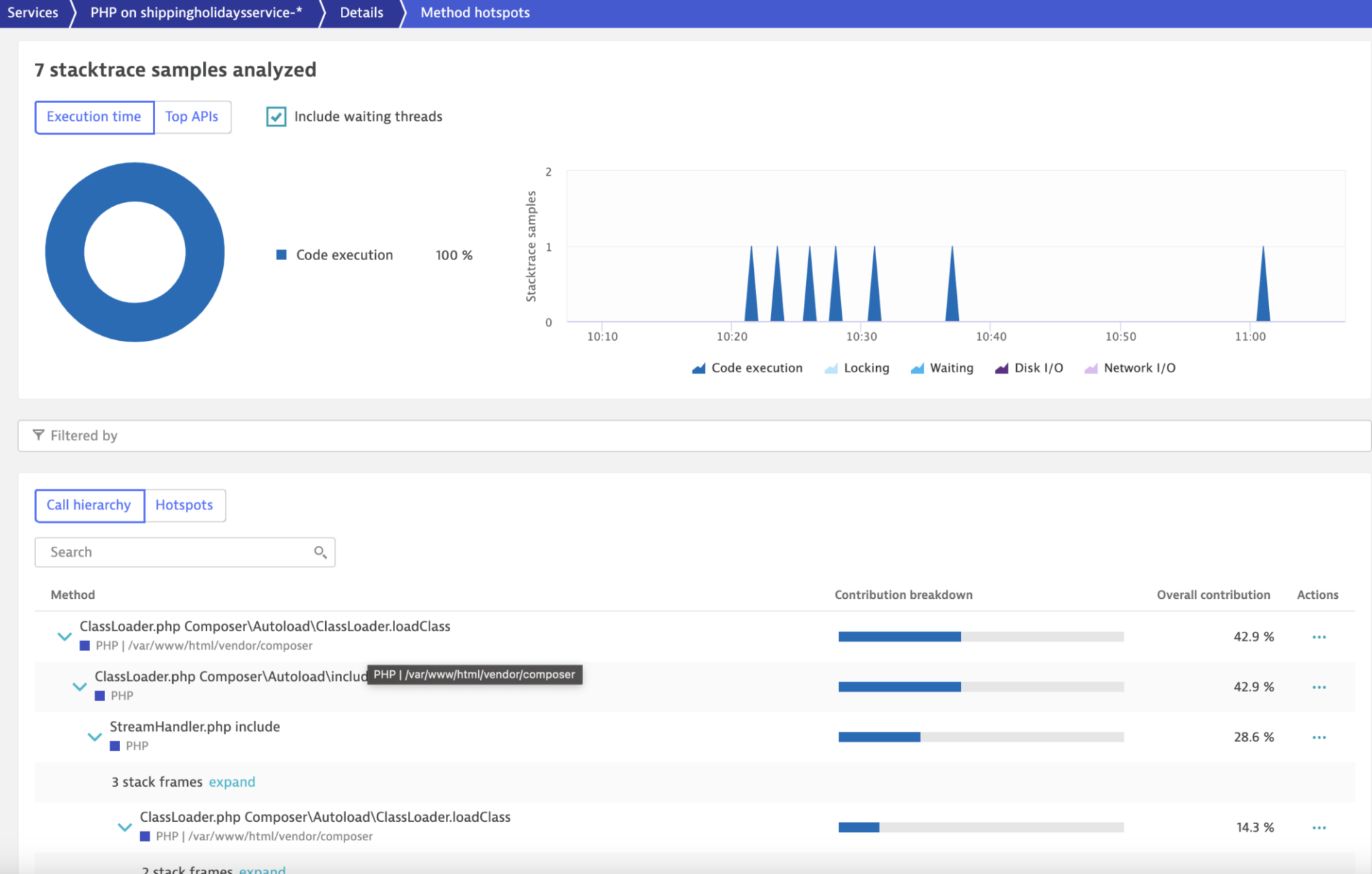Toggle the Include waiting threads checkbox
The height and width of the screenshot is (874, 1372).
pos(275,116)
